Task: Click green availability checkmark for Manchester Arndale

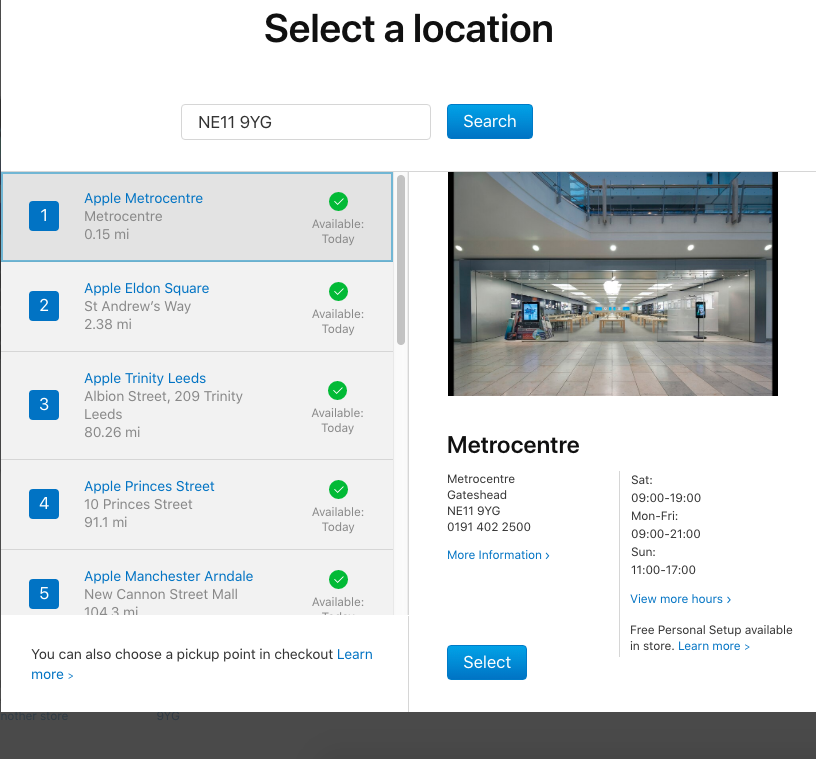Action: 338,579
